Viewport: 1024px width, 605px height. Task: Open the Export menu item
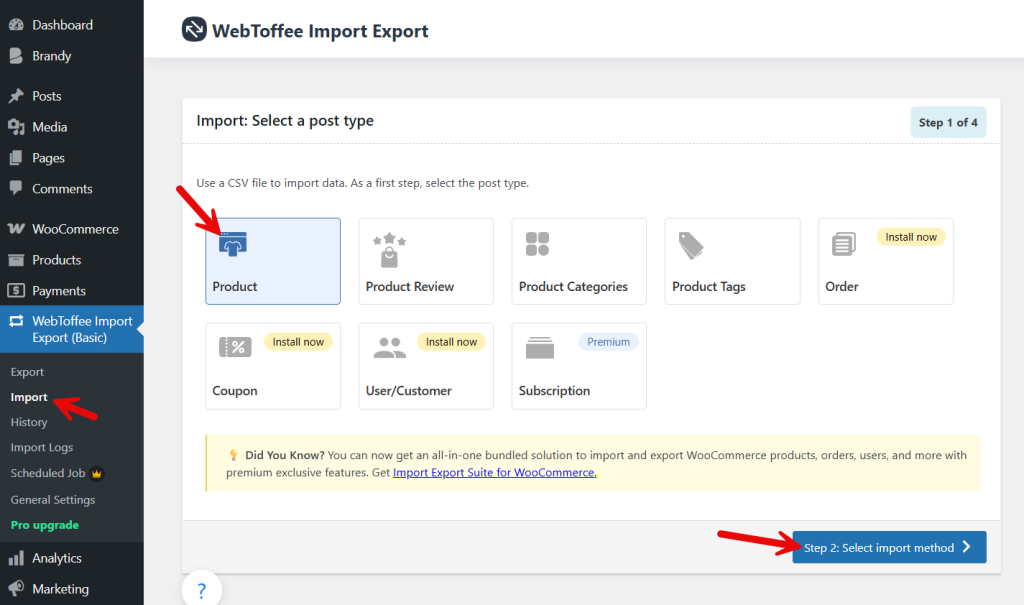pyautogui.click(x=26, y=371)
